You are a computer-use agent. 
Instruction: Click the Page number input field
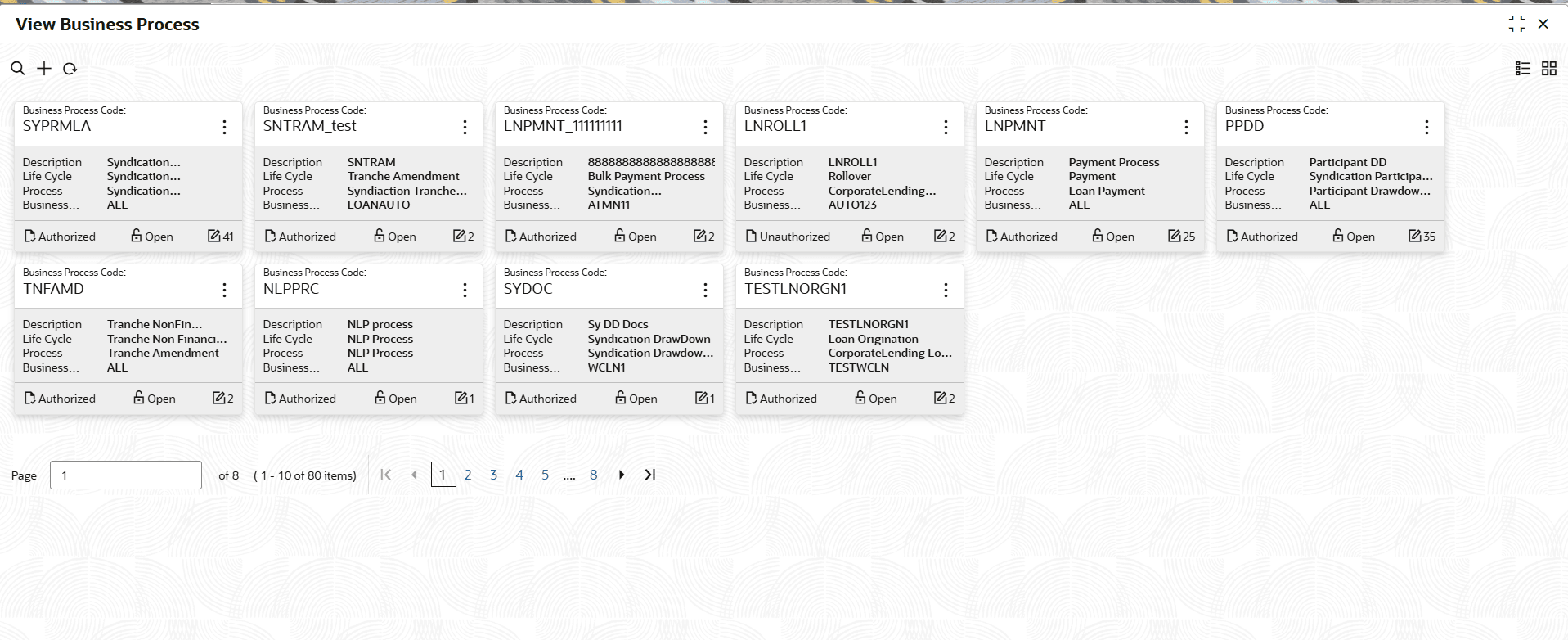[126, 475]
